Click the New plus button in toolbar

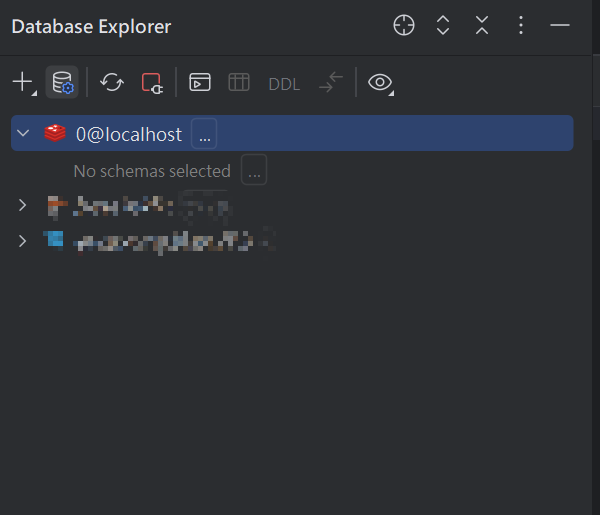(x=24, y=82)
